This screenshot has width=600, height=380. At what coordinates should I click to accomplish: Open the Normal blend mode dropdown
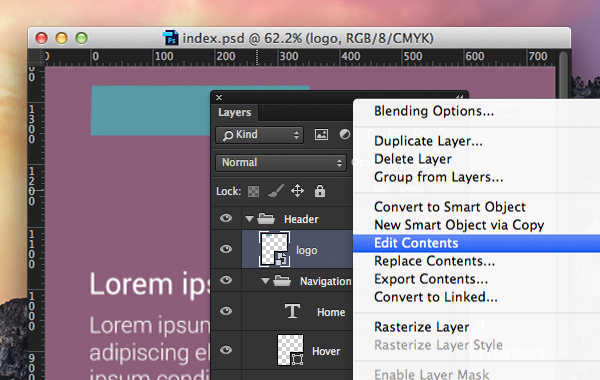tap(281, 163)
